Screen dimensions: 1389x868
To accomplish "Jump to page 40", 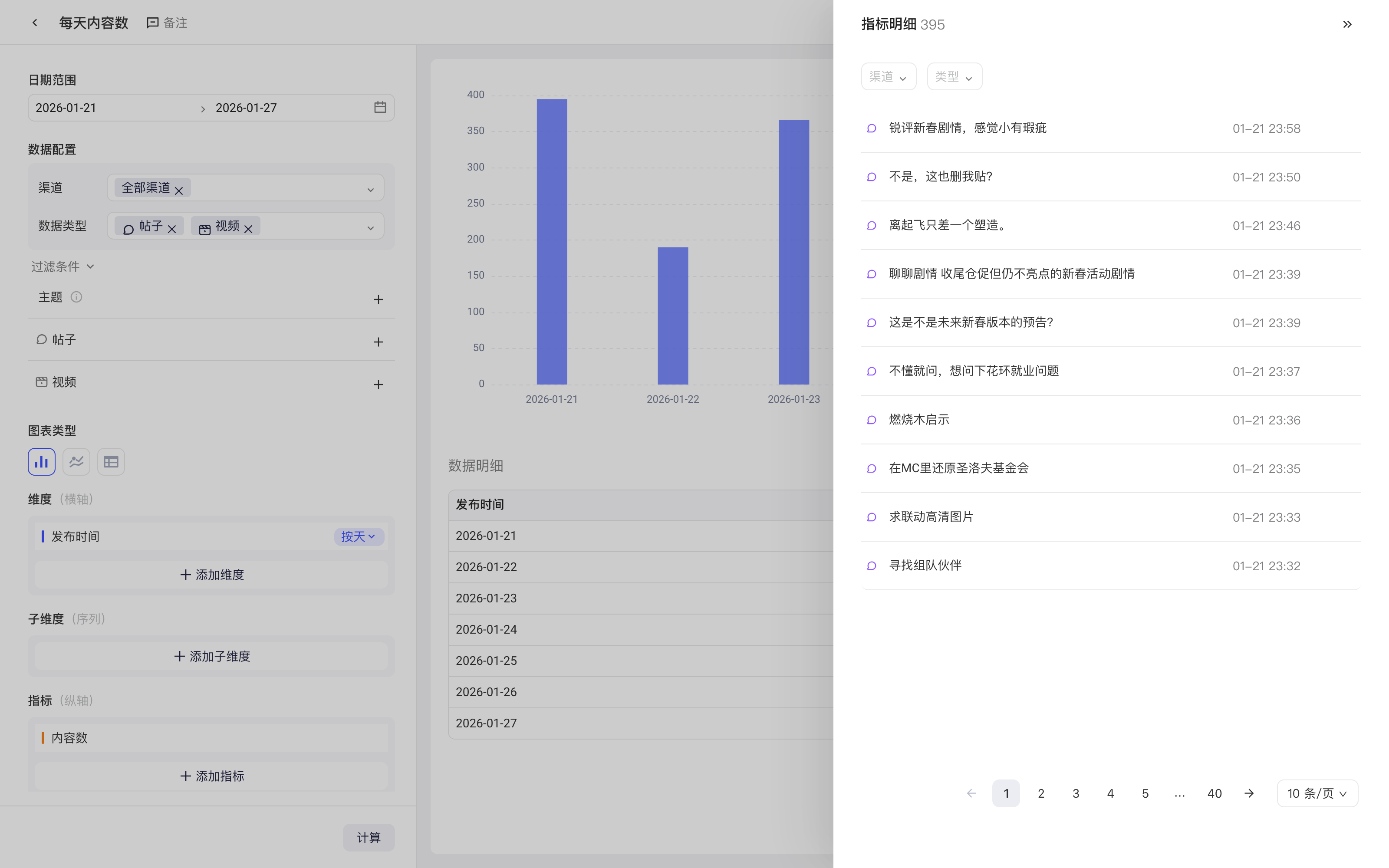I will tap(1215, 793).
